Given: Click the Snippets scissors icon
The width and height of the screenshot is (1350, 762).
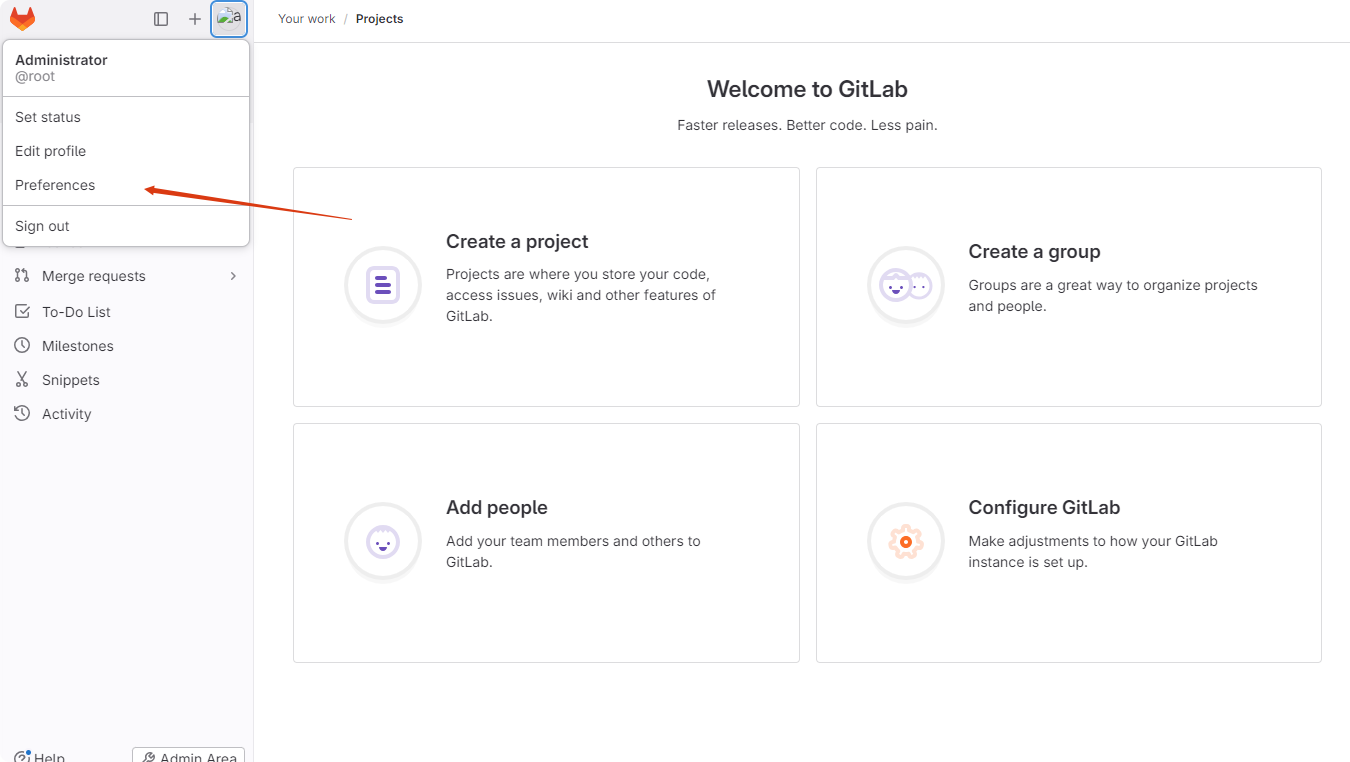Looking at the screenshot, I should 22,380.
